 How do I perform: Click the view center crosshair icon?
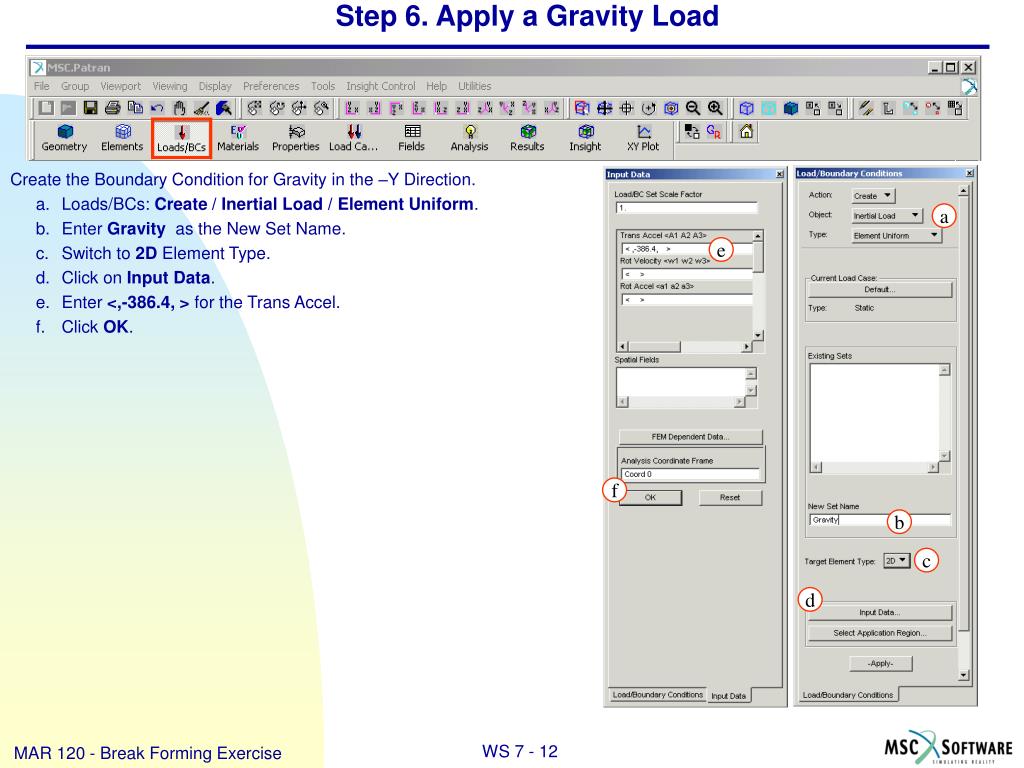(x=626, y=108)
